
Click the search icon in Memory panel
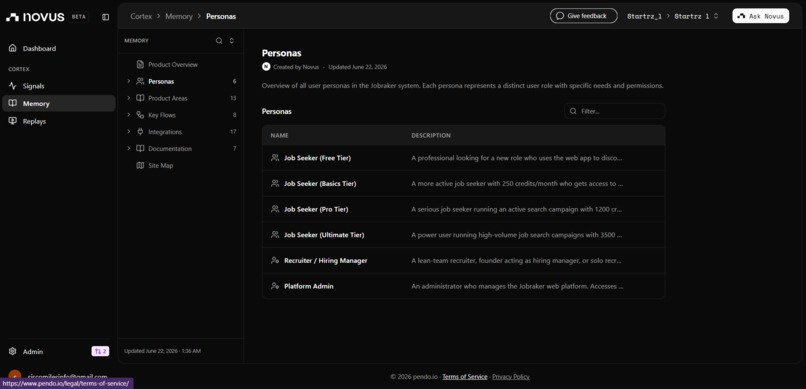219,41
